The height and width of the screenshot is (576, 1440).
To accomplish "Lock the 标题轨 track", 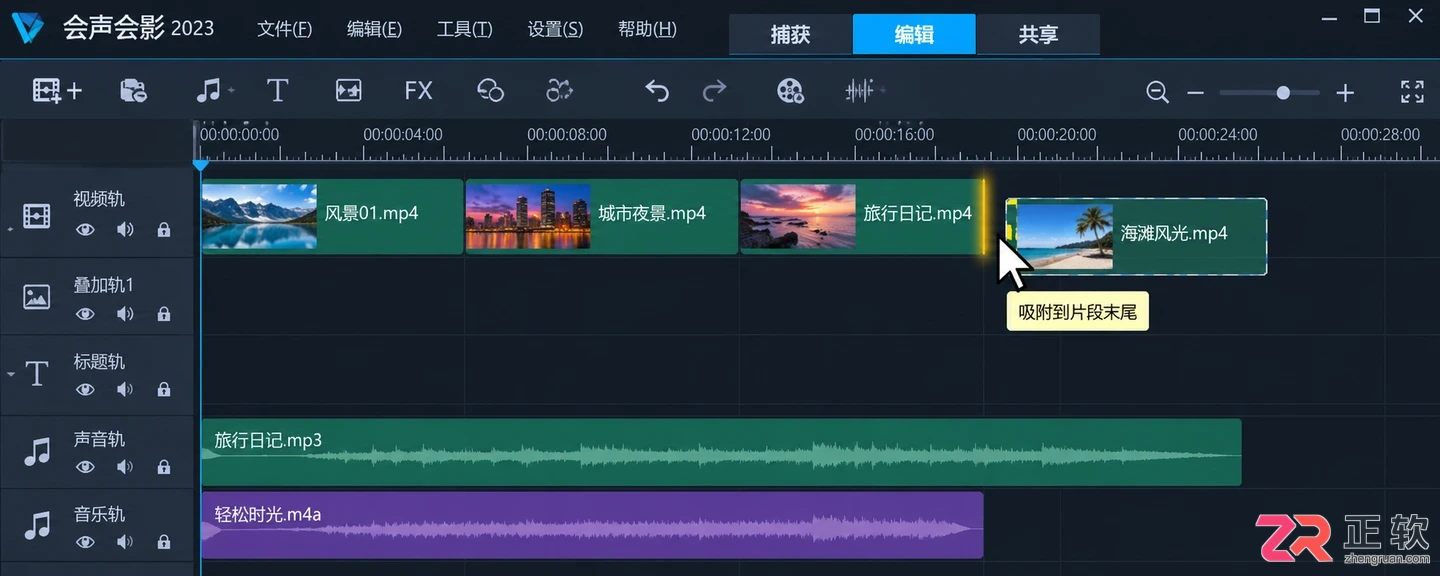I will coord(163,391).
